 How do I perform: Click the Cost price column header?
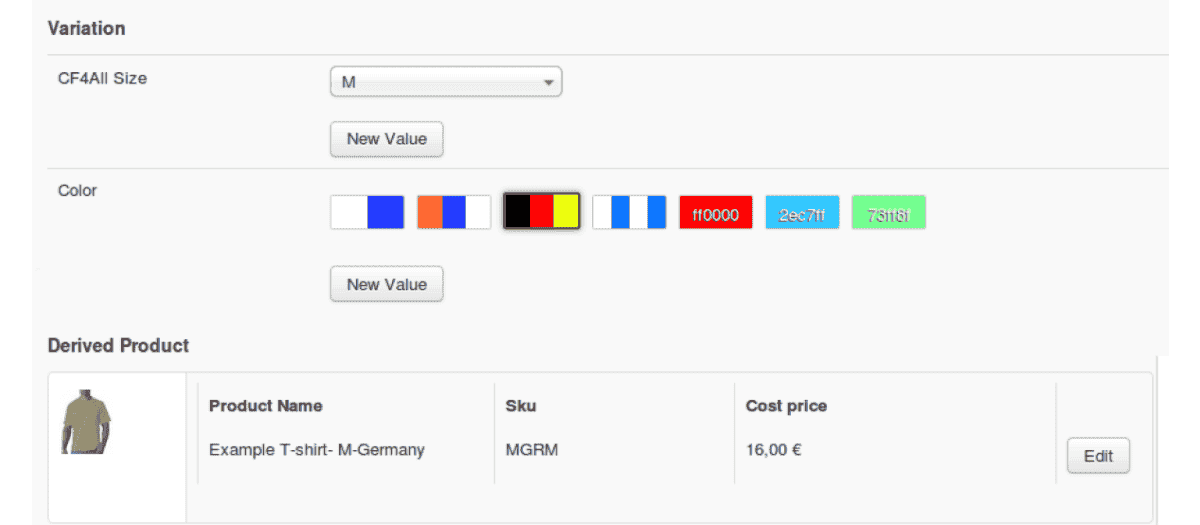[x=786, y=406]
